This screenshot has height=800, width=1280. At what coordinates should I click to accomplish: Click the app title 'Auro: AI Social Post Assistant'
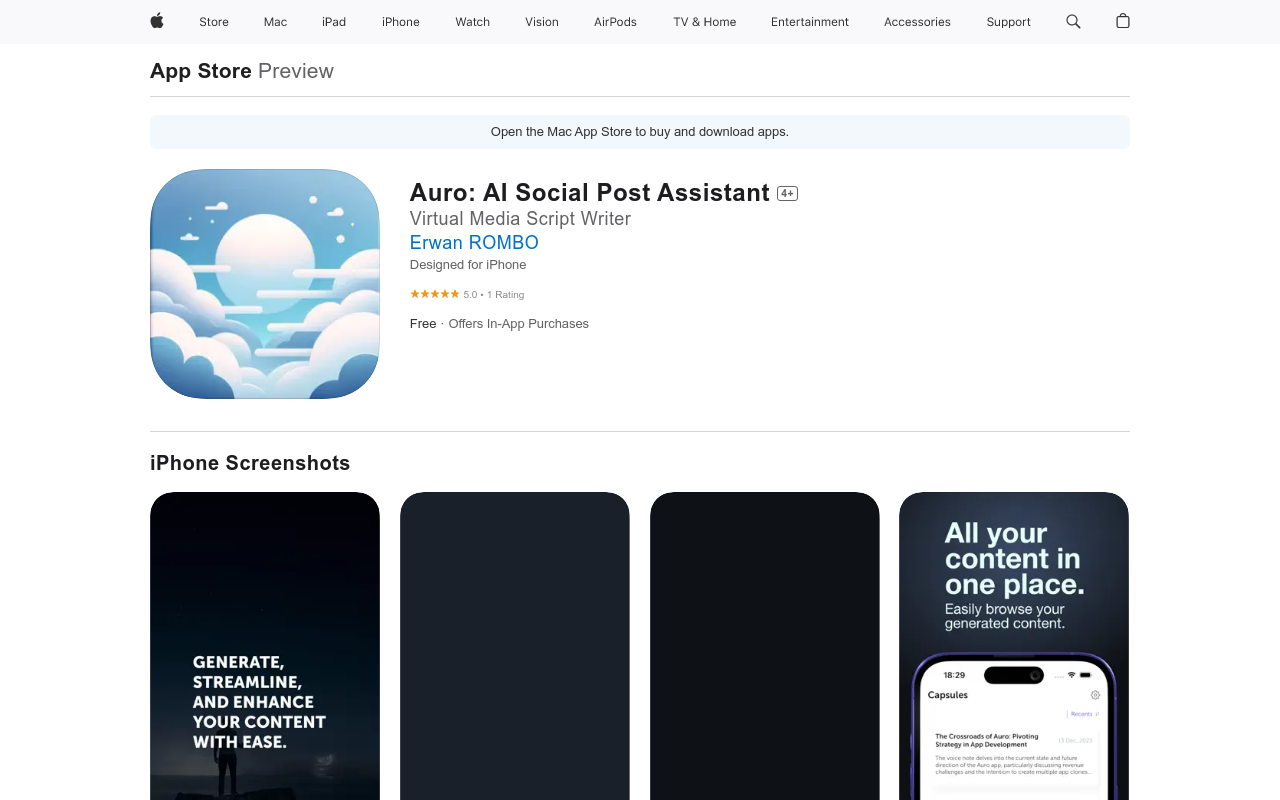pyautogui.click(x=590, y=193)
